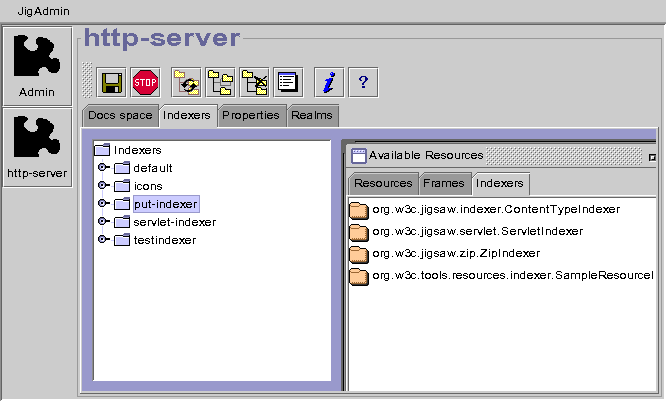666x401 pixels.
Task: Expand the default indexer node
Action: pos(103,168)
